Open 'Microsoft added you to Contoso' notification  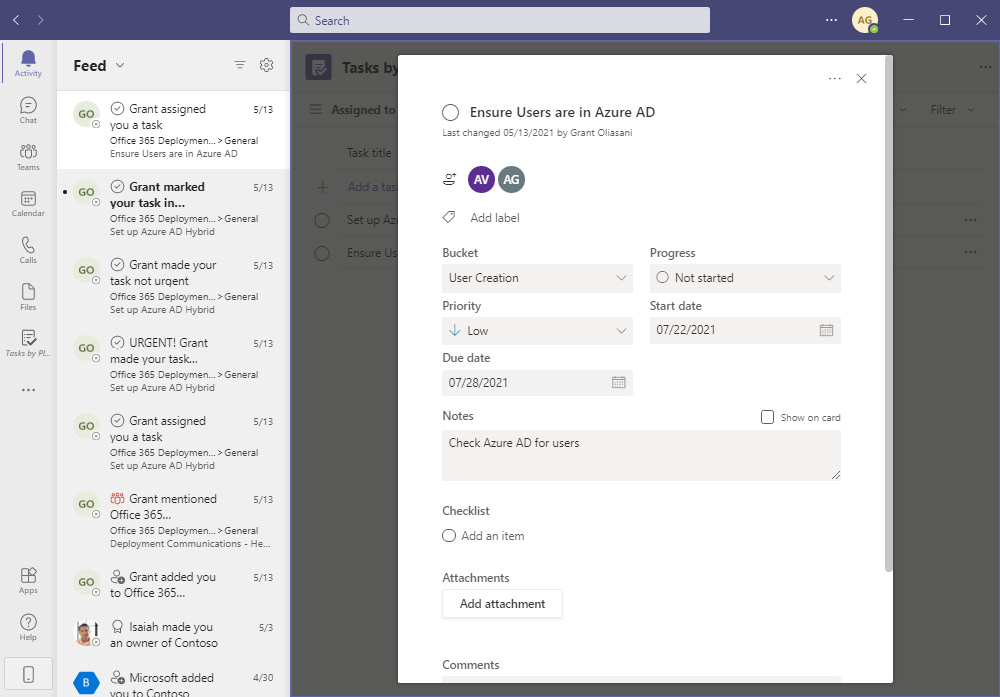[173, 679]
